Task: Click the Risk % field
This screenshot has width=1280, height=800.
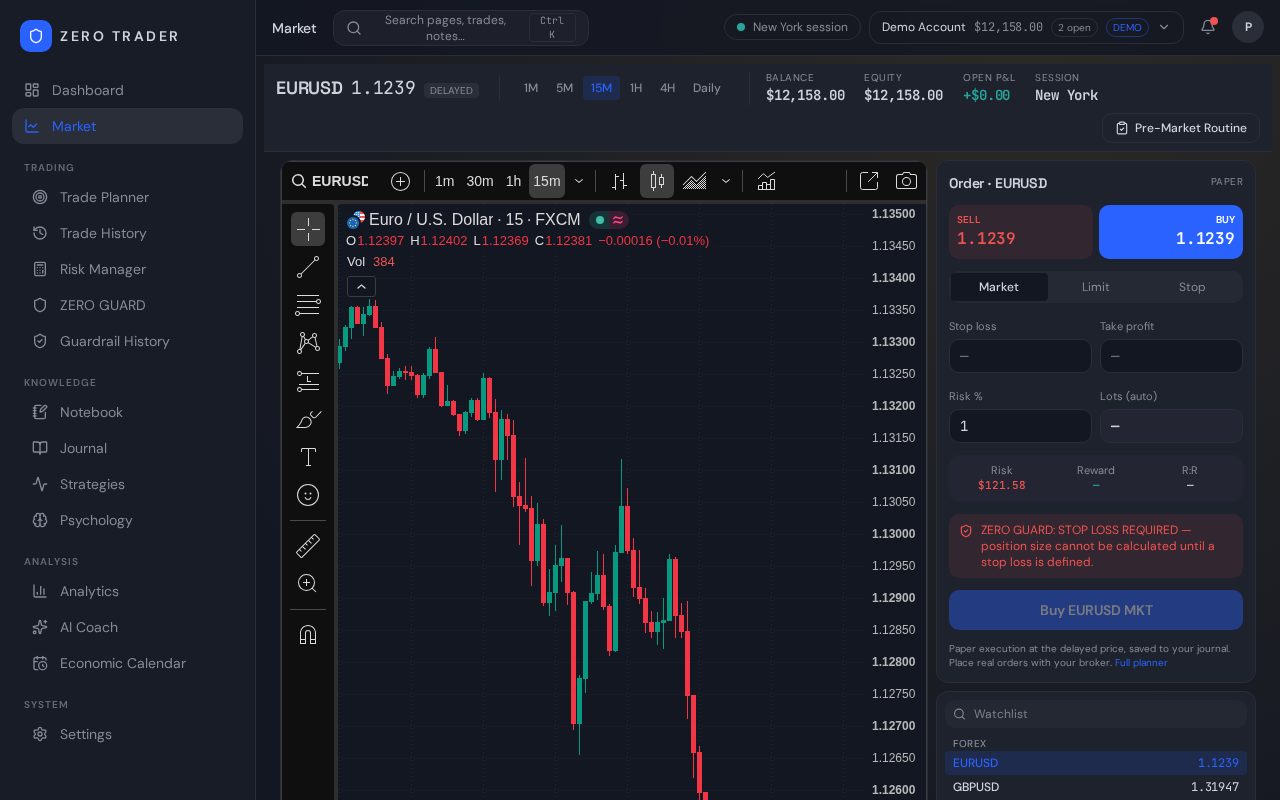Action: pos(1020,426)
